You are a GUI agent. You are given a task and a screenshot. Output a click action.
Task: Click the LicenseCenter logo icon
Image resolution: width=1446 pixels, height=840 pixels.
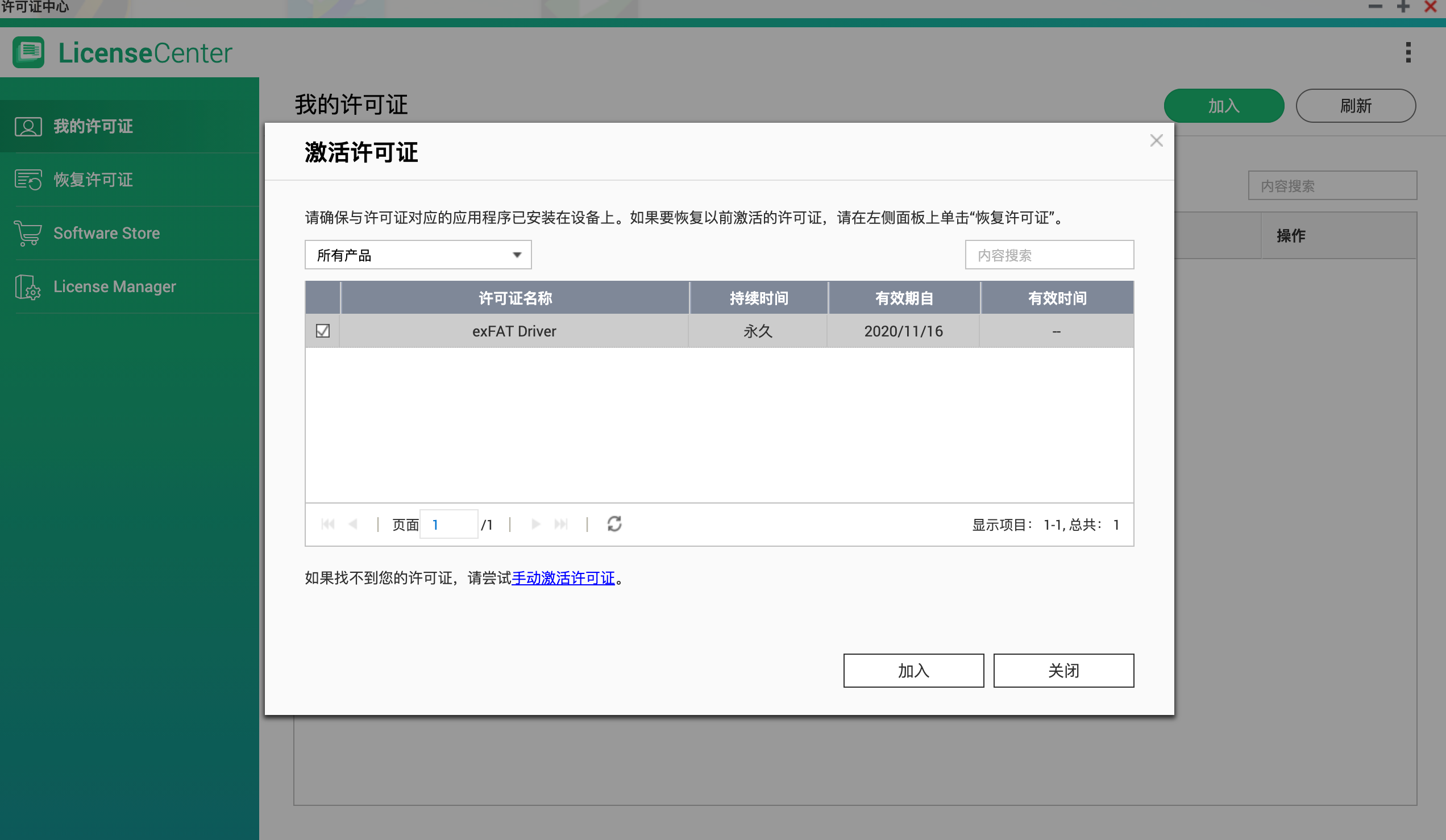[x=28, y=52]
